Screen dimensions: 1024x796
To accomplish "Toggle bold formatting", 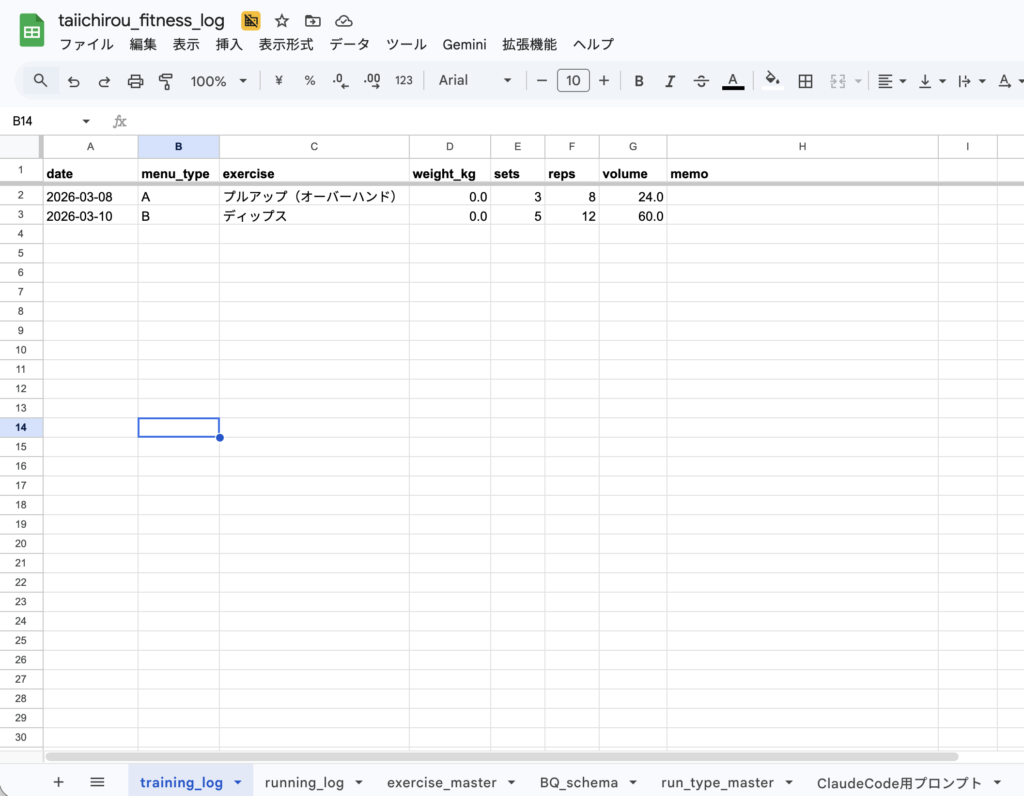I will pyautogui.click(x=639, y=81).
